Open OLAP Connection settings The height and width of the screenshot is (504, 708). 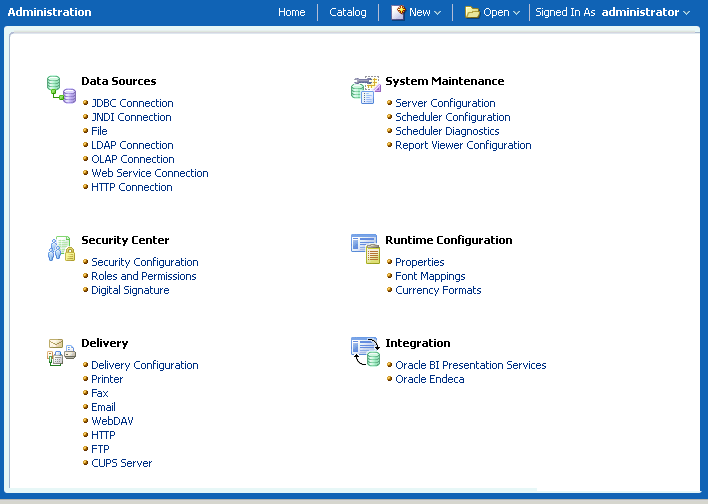click(x=133, y=159)
